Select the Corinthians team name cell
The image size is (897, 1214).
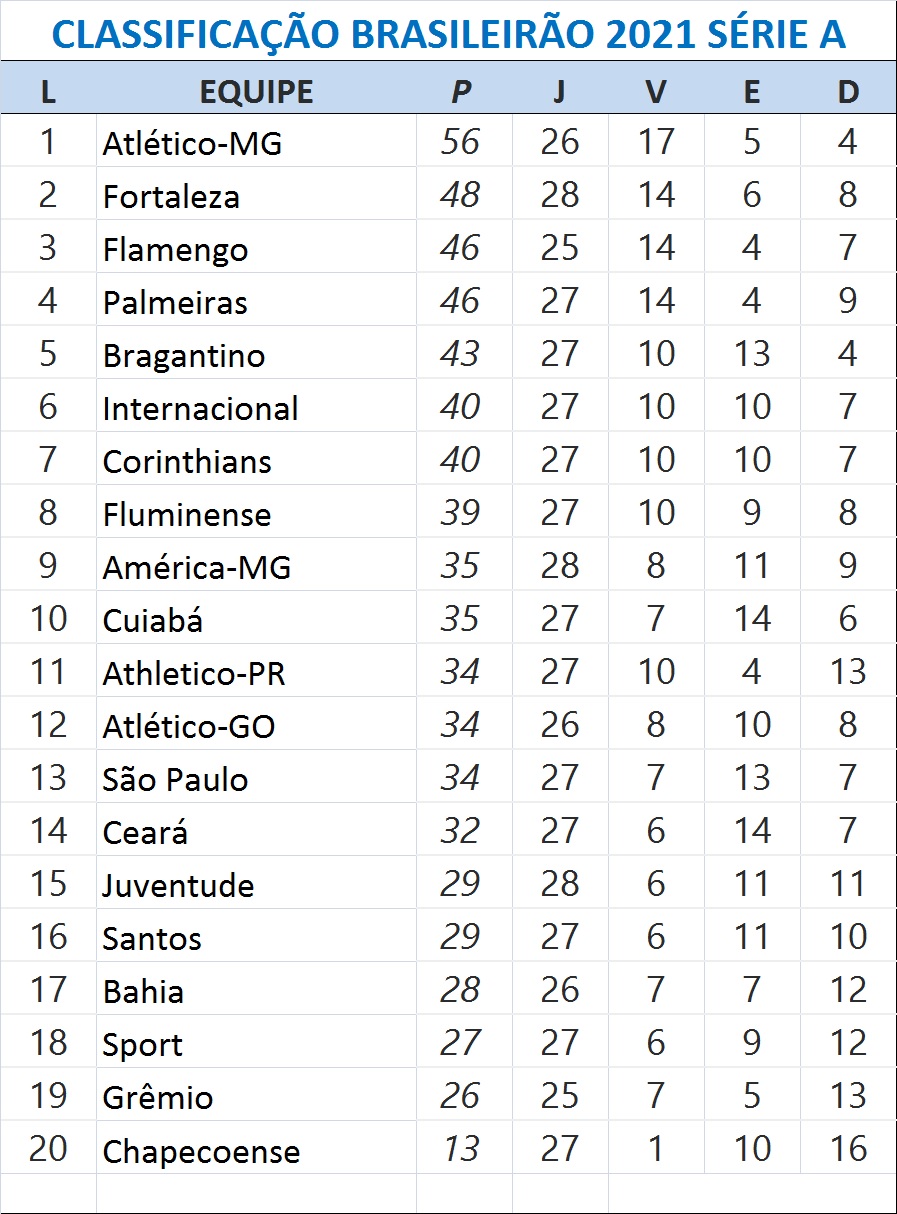187,461
